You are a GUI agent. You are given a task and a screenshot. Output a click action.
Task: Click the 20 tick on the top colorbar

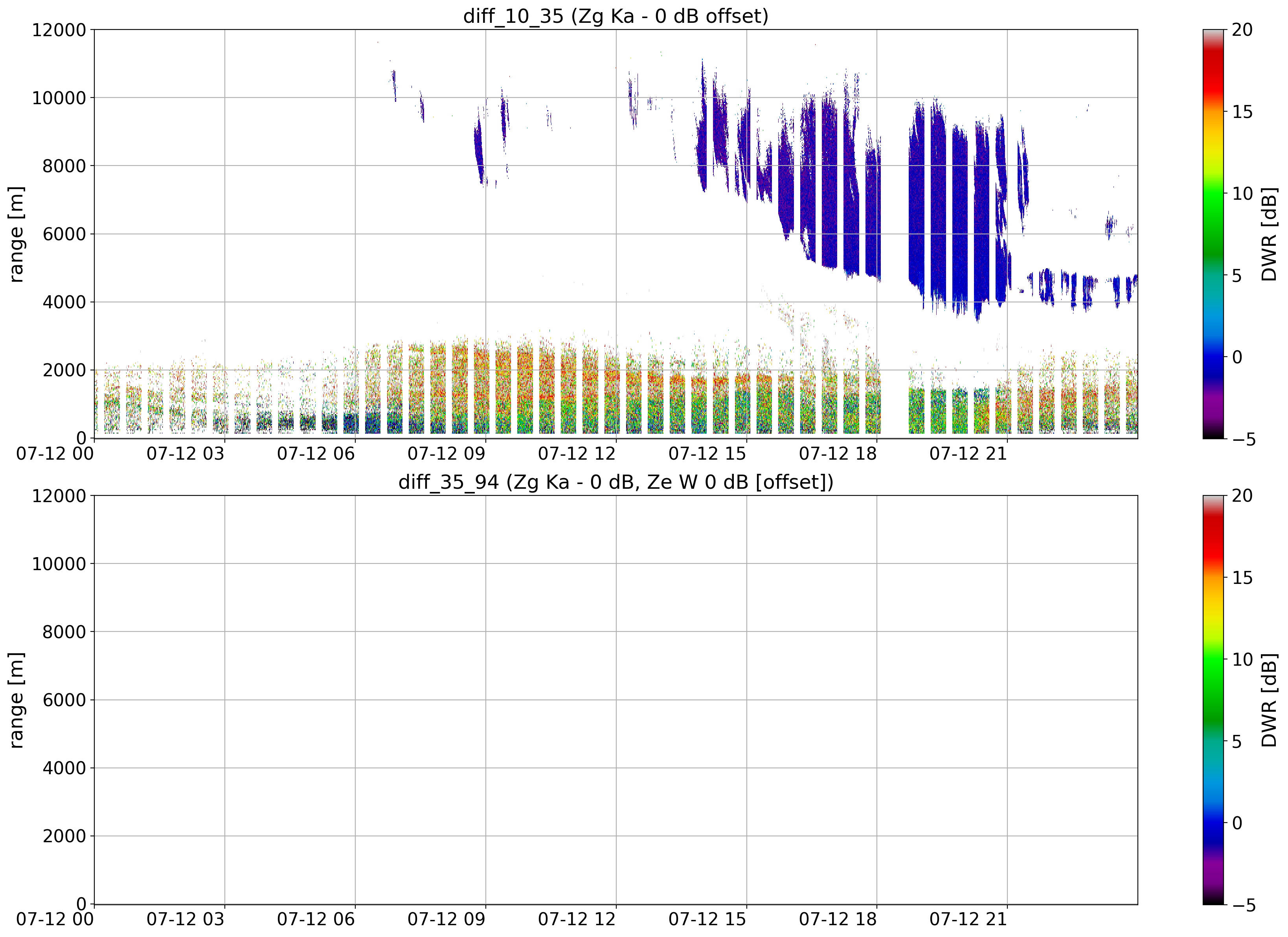point(1242,29)
